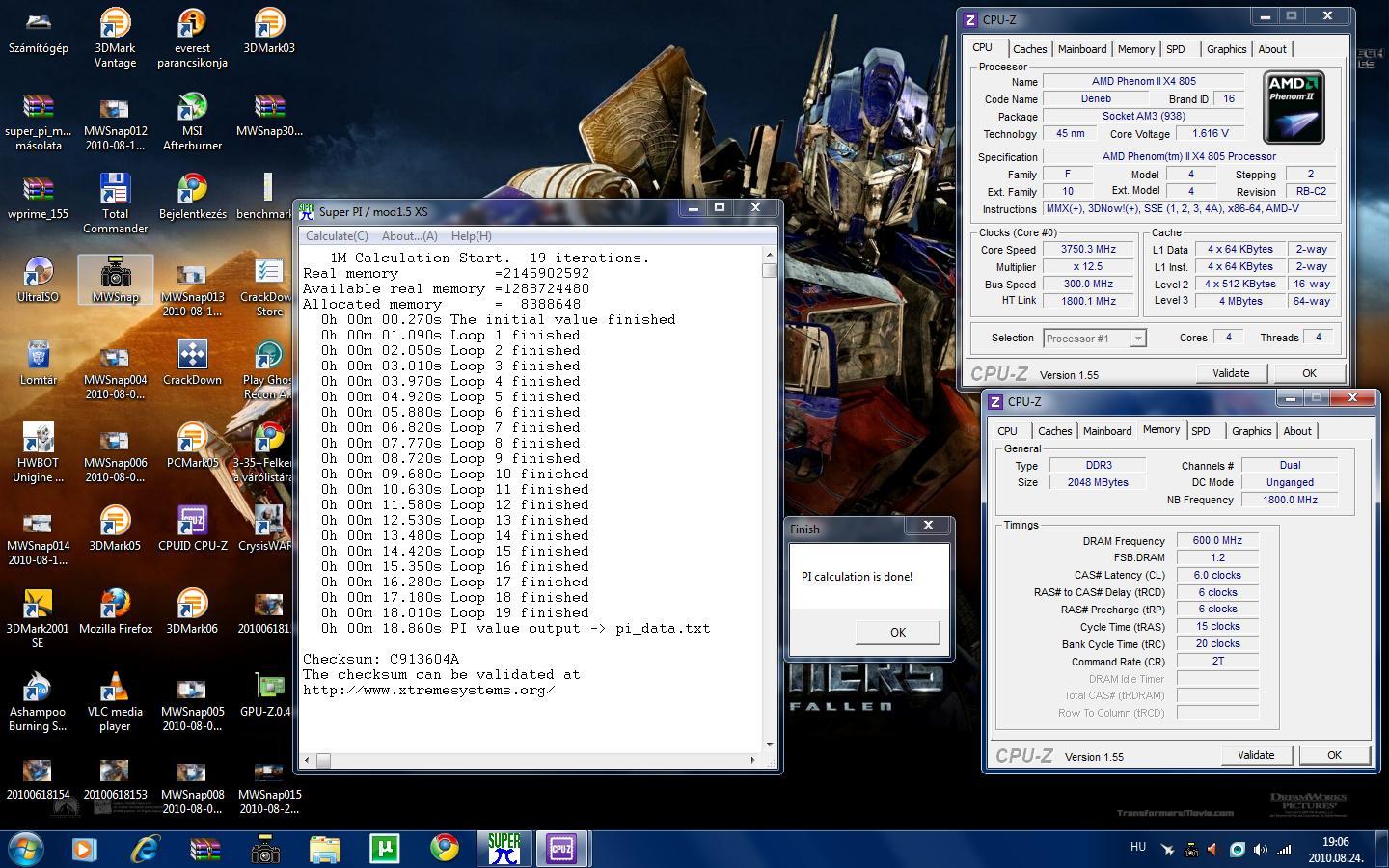Image resolution: width=1389 pixels, height=868 pixels.
Task: Open 3DMark03 desktop shortcut
Action: click(269, 30)
